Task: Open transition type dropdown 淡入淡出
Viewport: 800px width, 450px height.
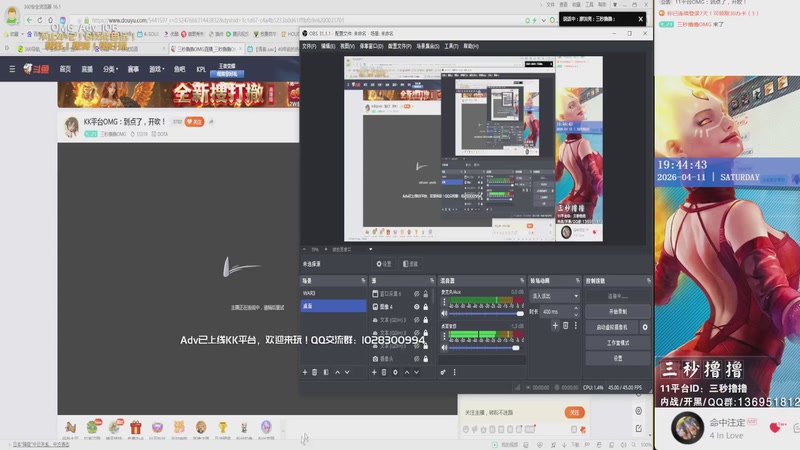Action: pyautogui.click(x=555, y=296)
